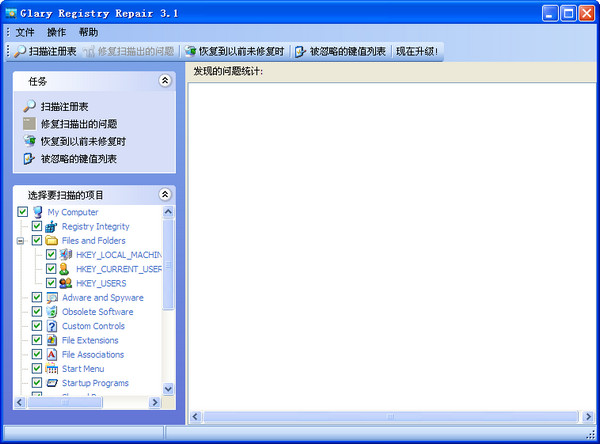Click the 被忽略的键值列表 link in the task panel
The image size is (600, 444).
(79, 158)
